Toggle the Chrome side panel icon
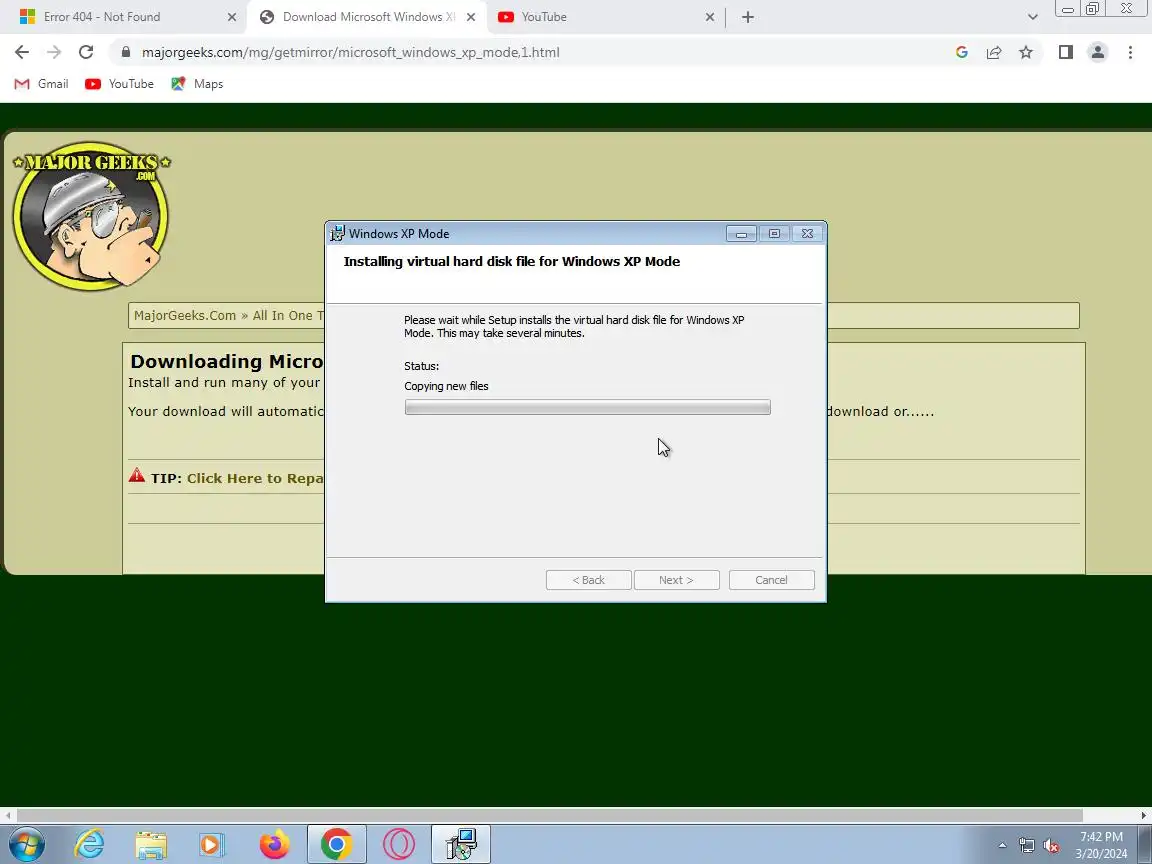 tap(1065, 52)
